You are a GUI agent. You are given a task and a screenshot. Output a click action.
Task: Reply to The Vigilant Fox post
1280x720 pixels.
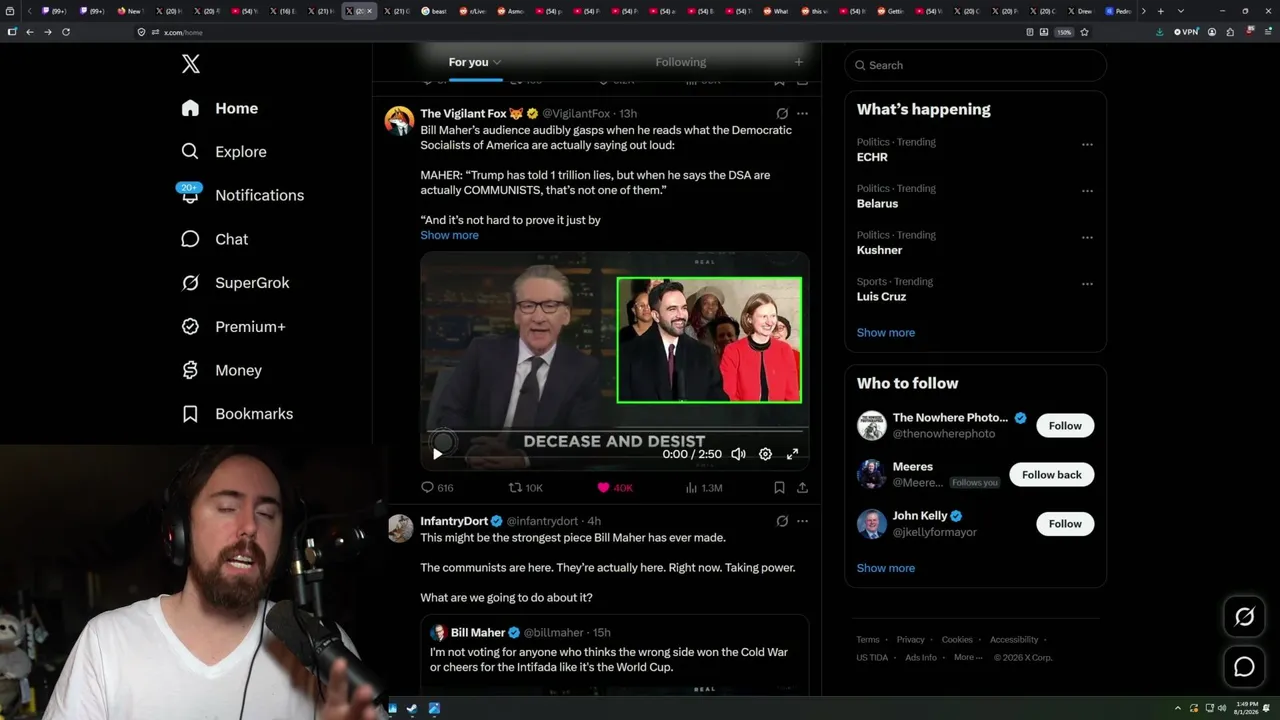[x=437, y=488]
